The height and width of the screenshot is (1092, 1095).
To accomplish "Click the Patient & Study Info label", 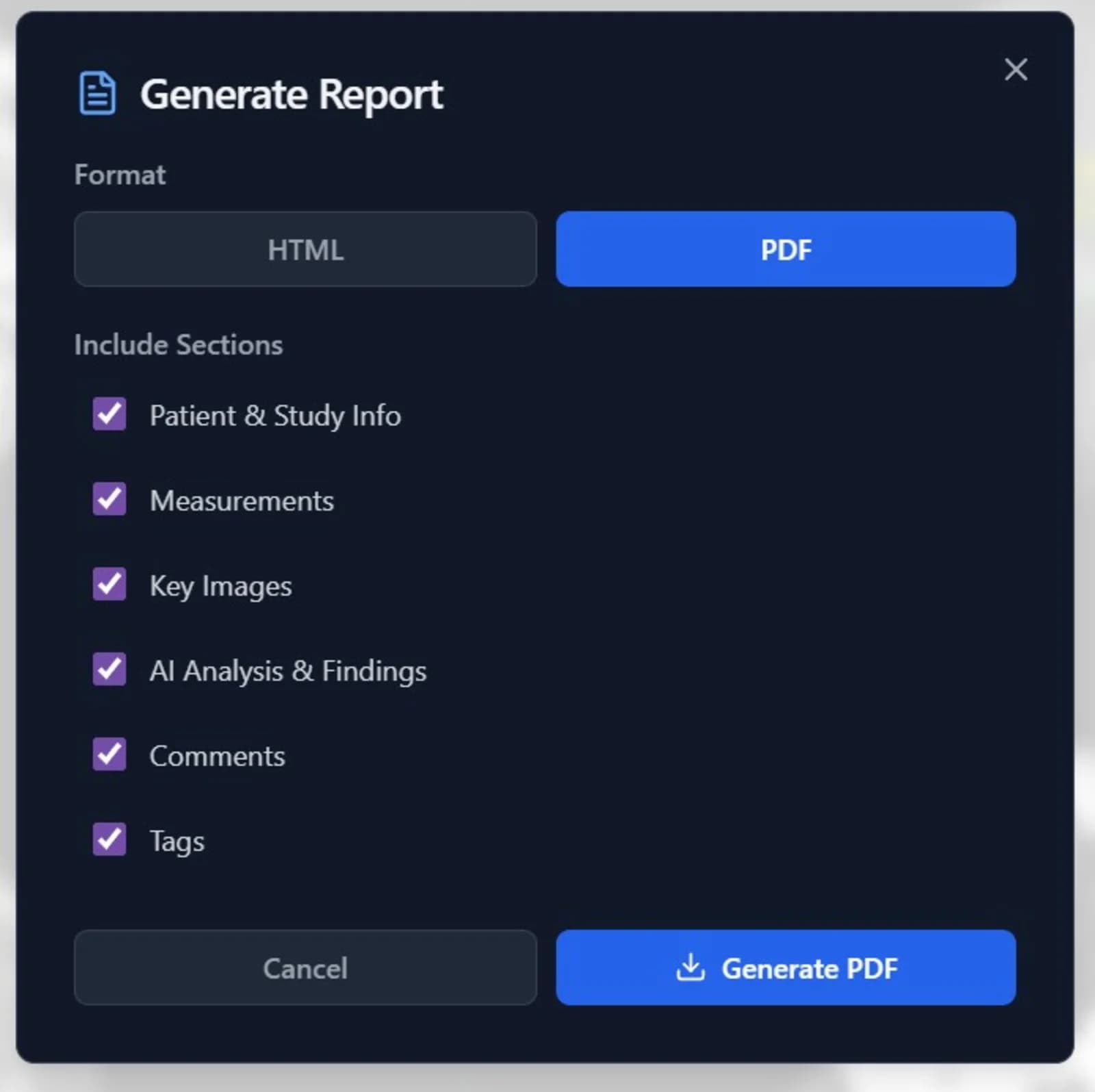I will coord(276,414).
